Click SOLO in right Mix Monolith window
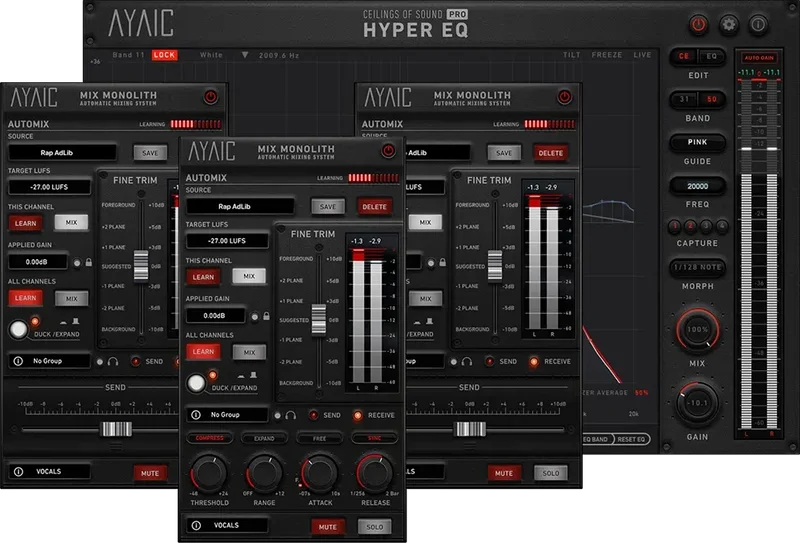The width and height of the screenshot is (800, 543). pos(551,473)
